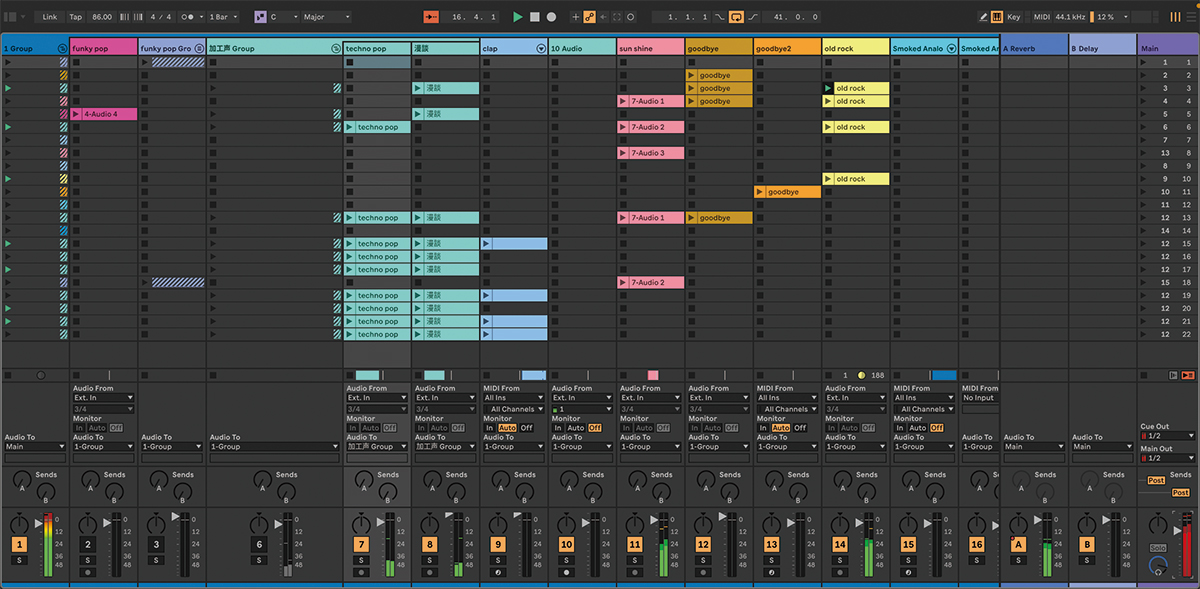The image size is (1200, 589).
Task: Open Cue Out 1/2 dropdown
Action: click(x=1168, y=436)
